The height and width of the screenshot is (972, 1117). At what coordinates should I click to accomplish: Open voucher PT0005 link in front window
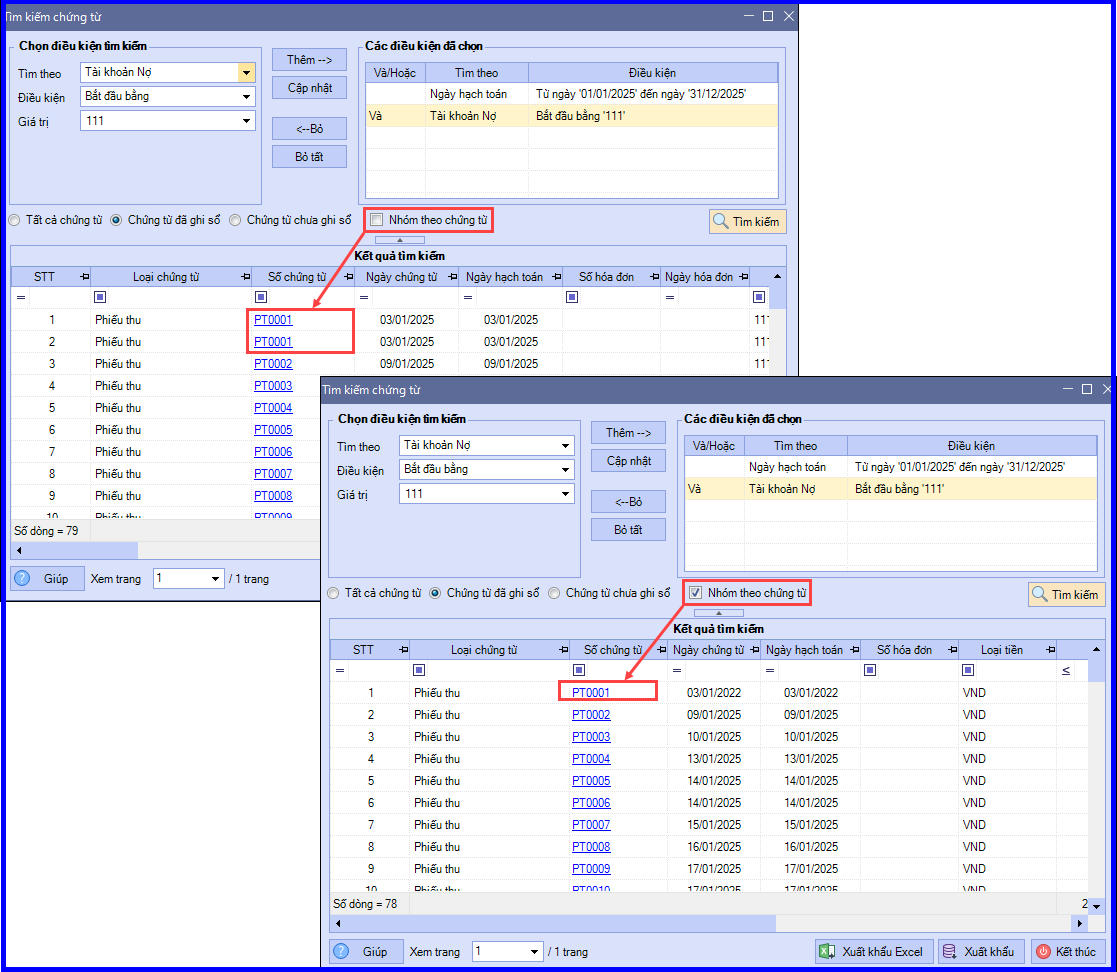tap(591, 780)
